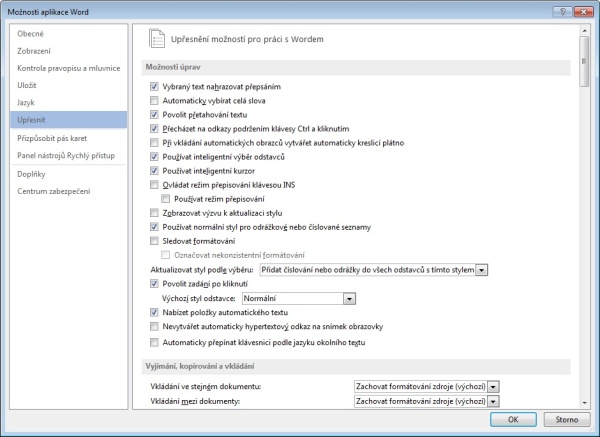Viewport: 600px width, 437px height.
Task: Enable Sledovat formátování checkbox
Action: pos(154,241)
